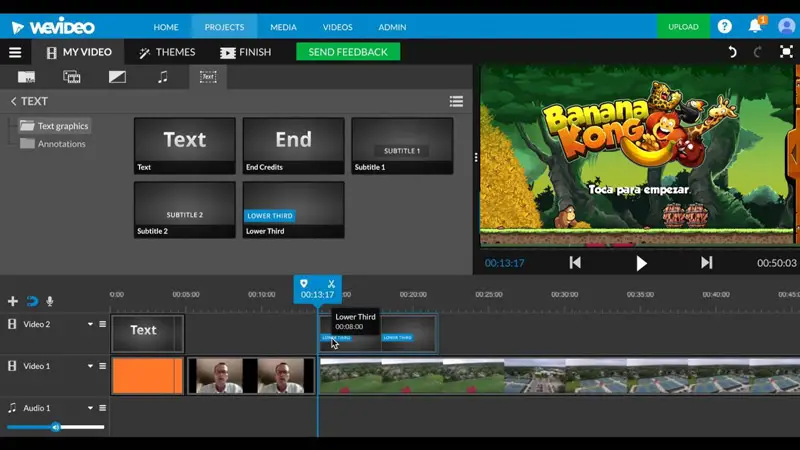Click the green Upload button
Image resolution: width=800 pixels, height=450 pixels.
click(x=683, y=27)
